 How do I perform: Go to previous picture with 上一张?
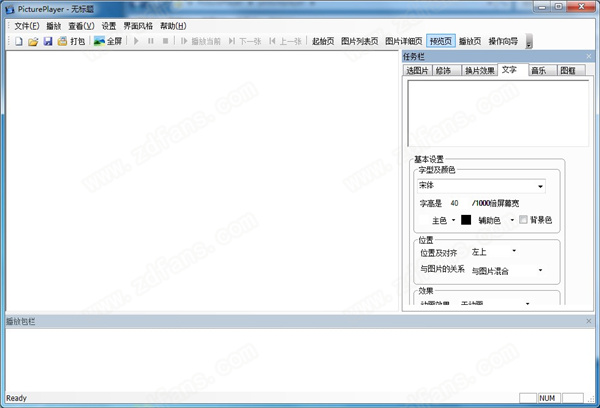[x=285, y=41]
